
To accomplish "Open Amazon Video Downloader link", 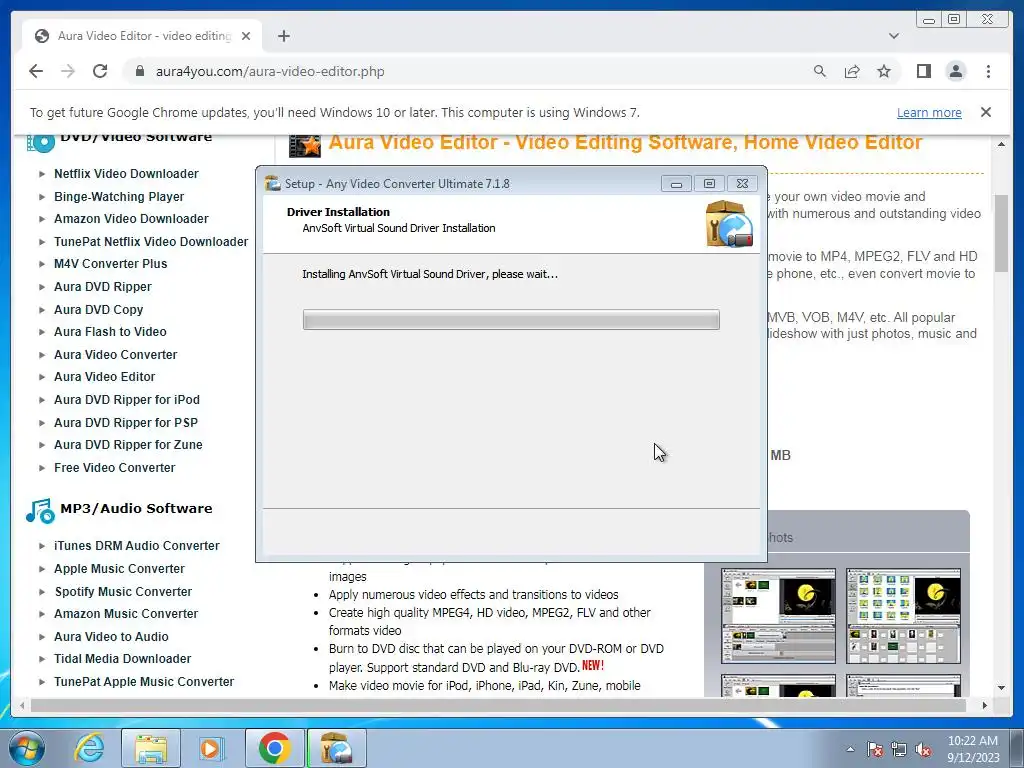I will tap(131, 219).
